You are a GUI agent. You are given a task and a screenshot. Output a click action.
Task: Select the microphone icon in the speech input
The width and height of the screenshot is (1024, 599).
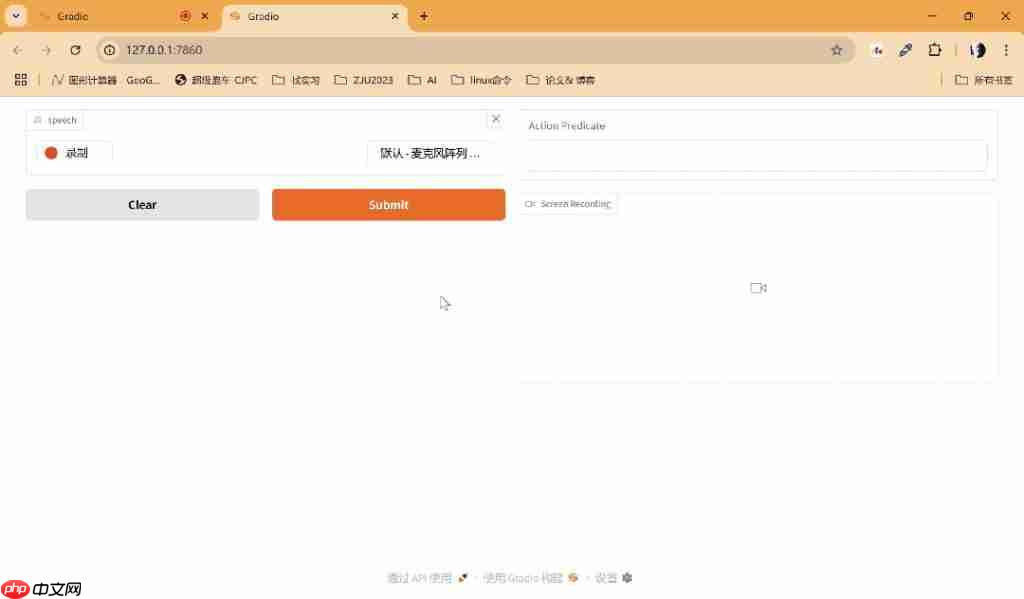[x=39, y=120]
